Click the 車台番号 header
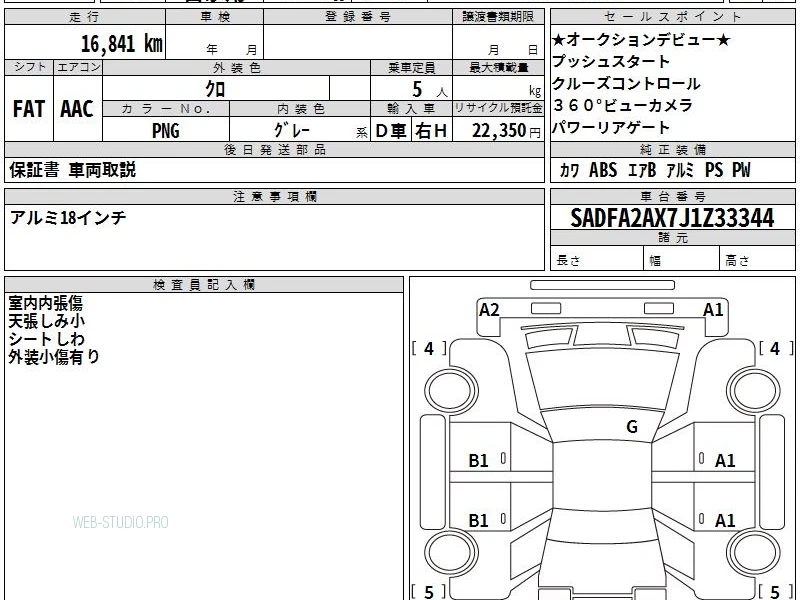800x600 pixels. [x=672, y=196]
